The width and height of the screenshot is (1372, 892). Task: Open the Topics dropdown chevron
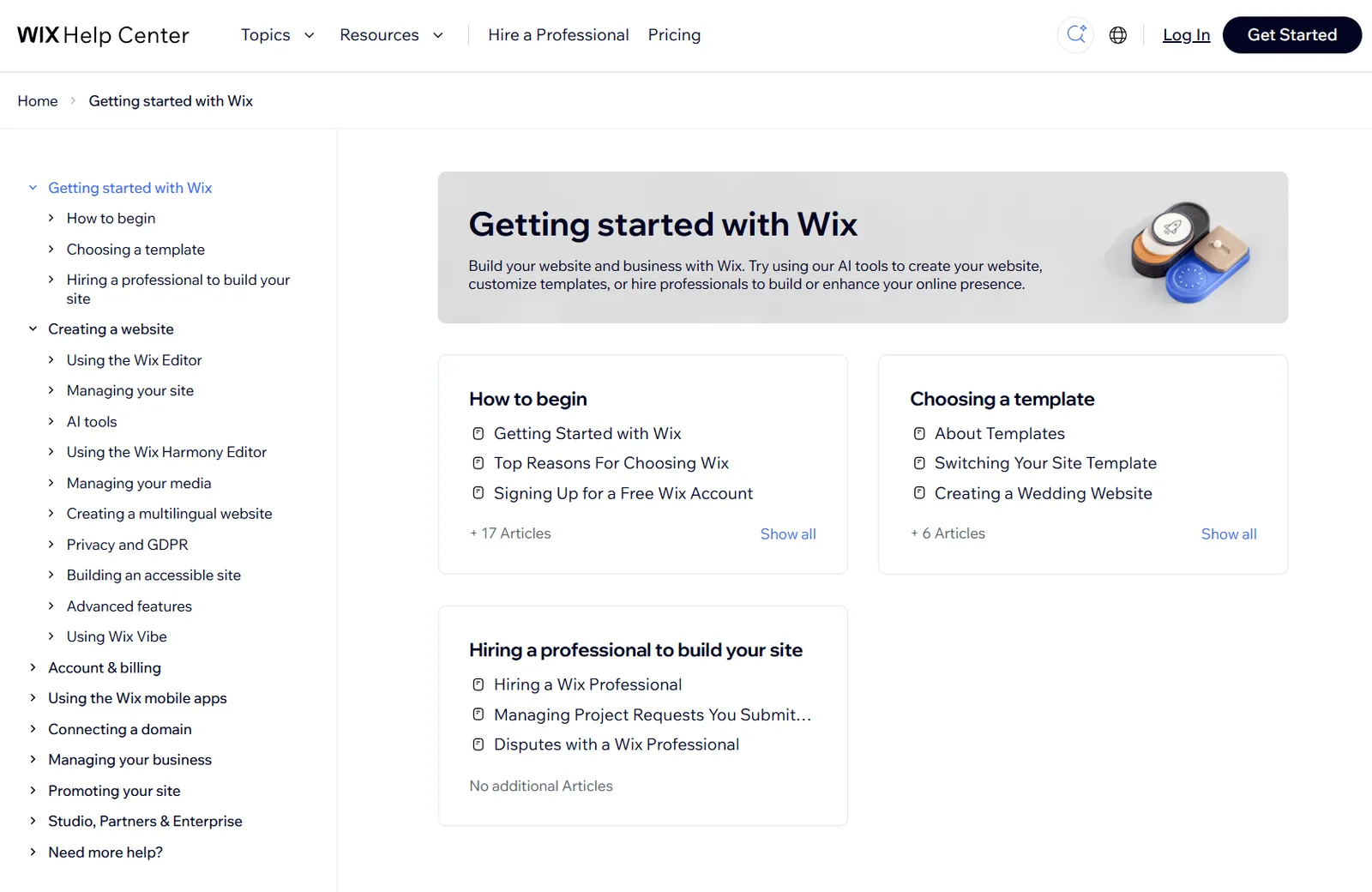point(310,35)
